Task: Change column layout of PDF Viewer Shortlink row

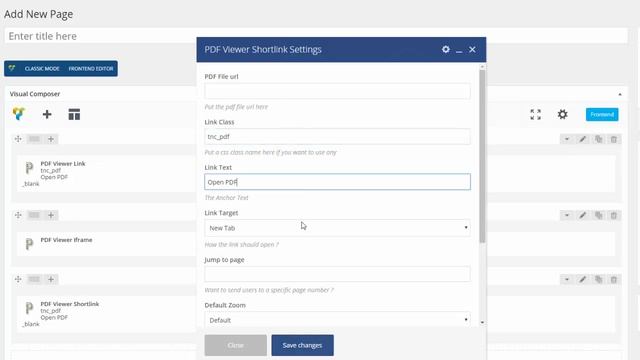Action: [34, 279]
